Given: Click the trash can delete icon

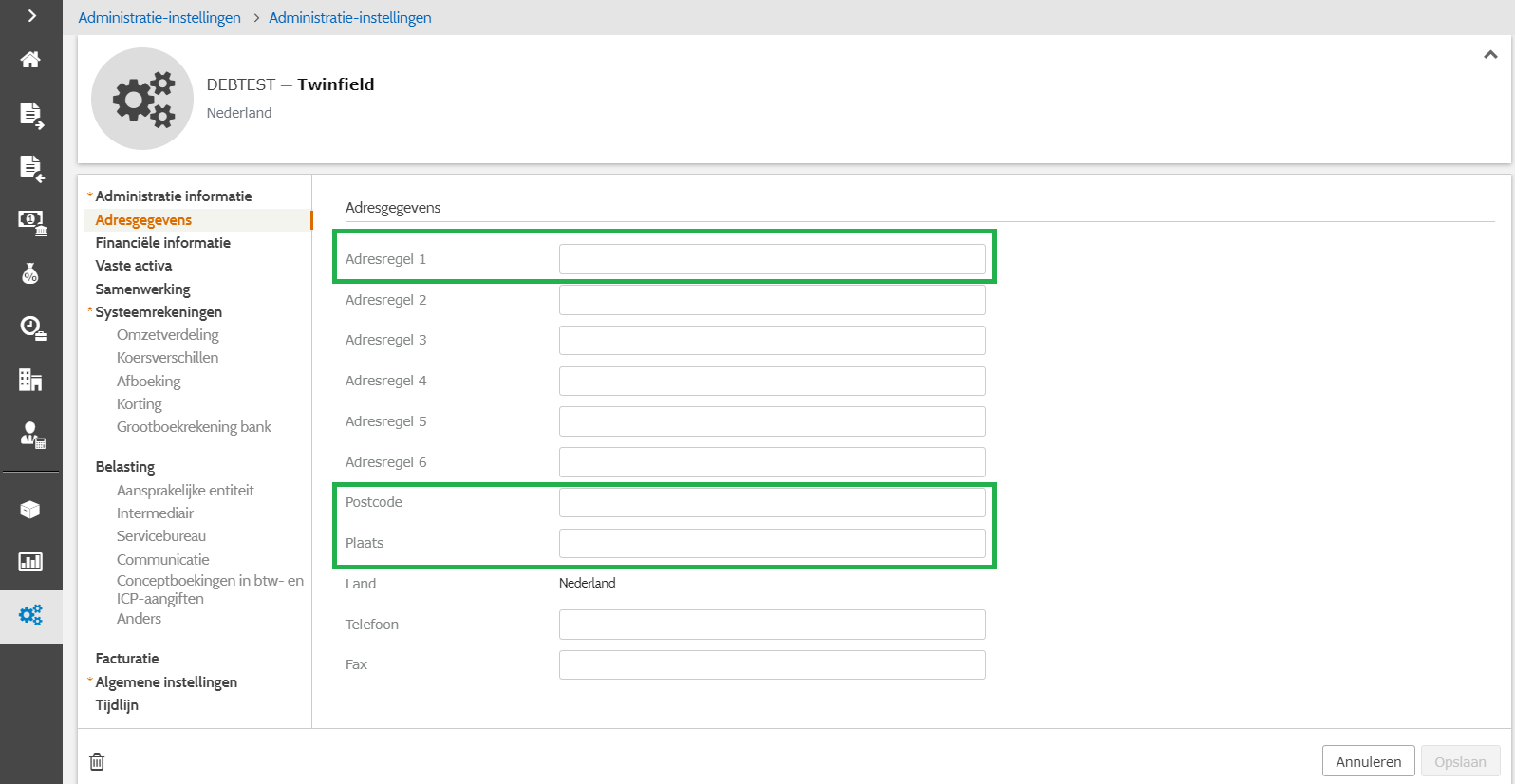Looking at the screenshot, I should (97, 761).
